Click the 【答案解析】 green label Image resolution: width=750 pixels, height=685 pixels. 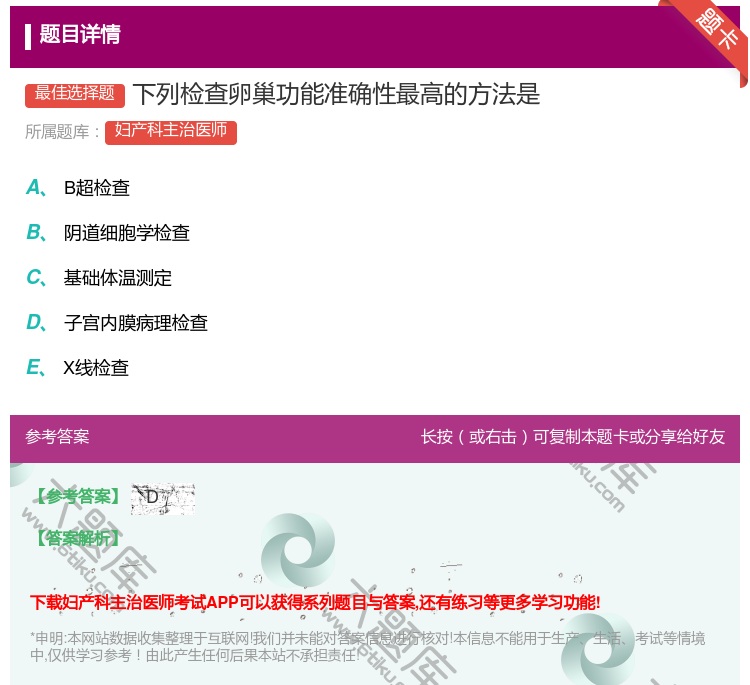pos(78,538)
